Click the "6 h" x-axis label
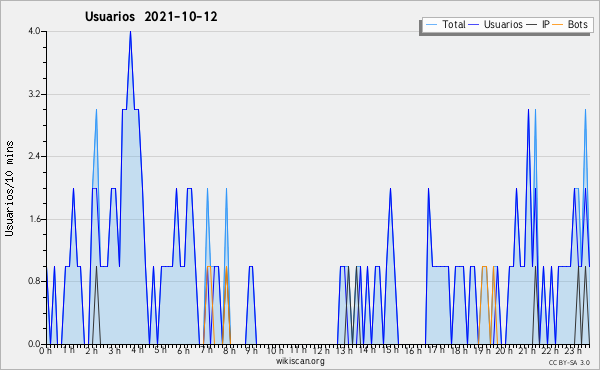Image resolution: width=600 pixels, height=370 pixels. point(183,350)
